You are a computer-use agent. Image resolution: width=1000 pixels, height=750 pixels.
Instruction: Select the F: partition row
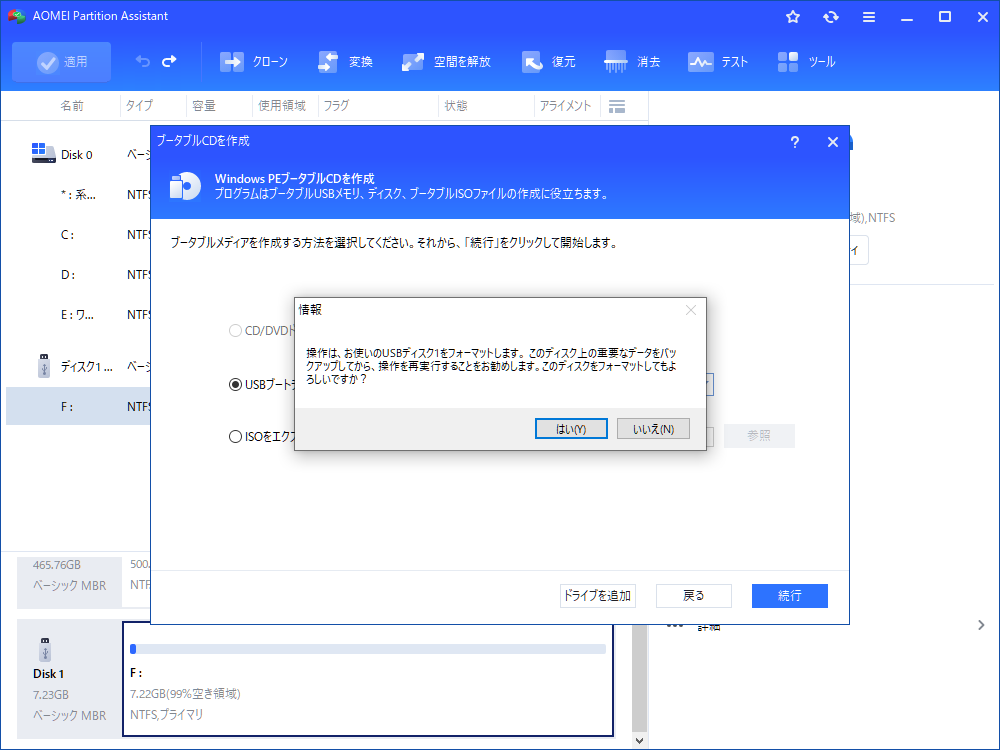tap(78, 406)
